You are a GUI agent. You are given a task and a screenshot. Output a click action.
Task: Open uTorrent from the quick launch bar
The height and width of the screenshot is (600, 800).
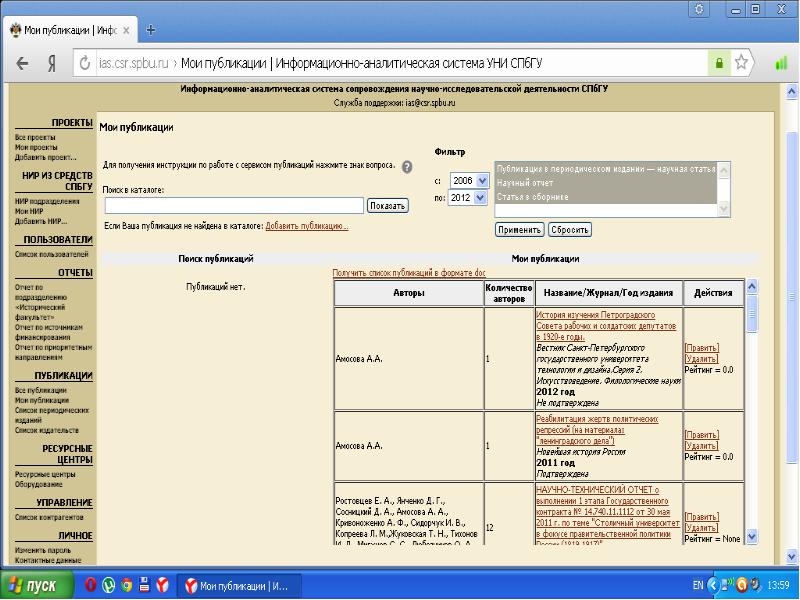[x=108, y=584]
